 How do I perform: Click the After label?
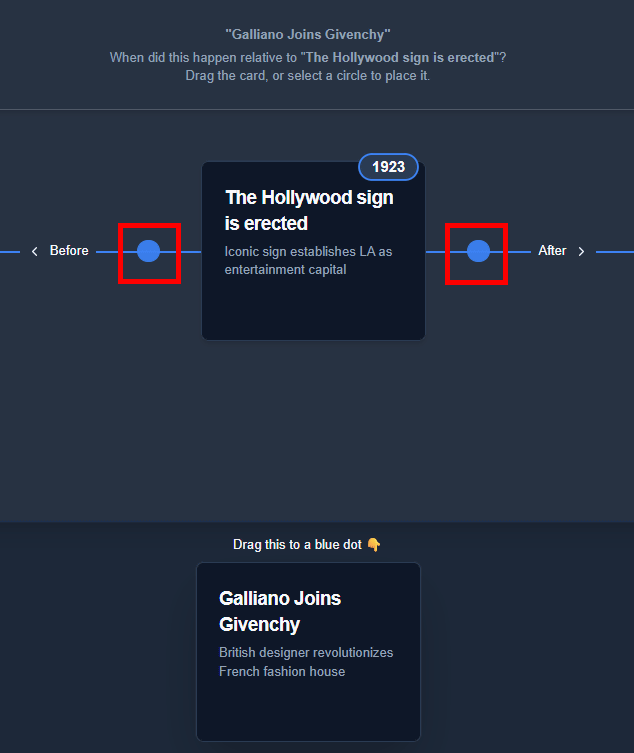tap(552, 251)
